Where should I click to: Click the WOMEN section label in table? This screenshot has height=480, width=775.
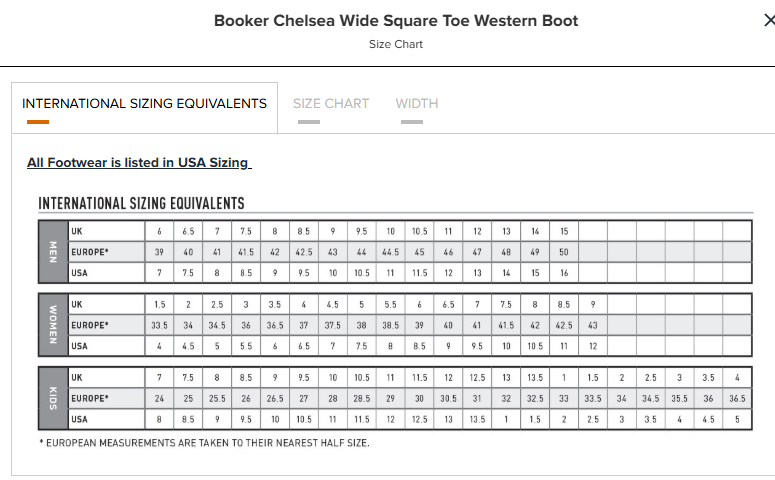pyautogui.click(x=53, y=325)
